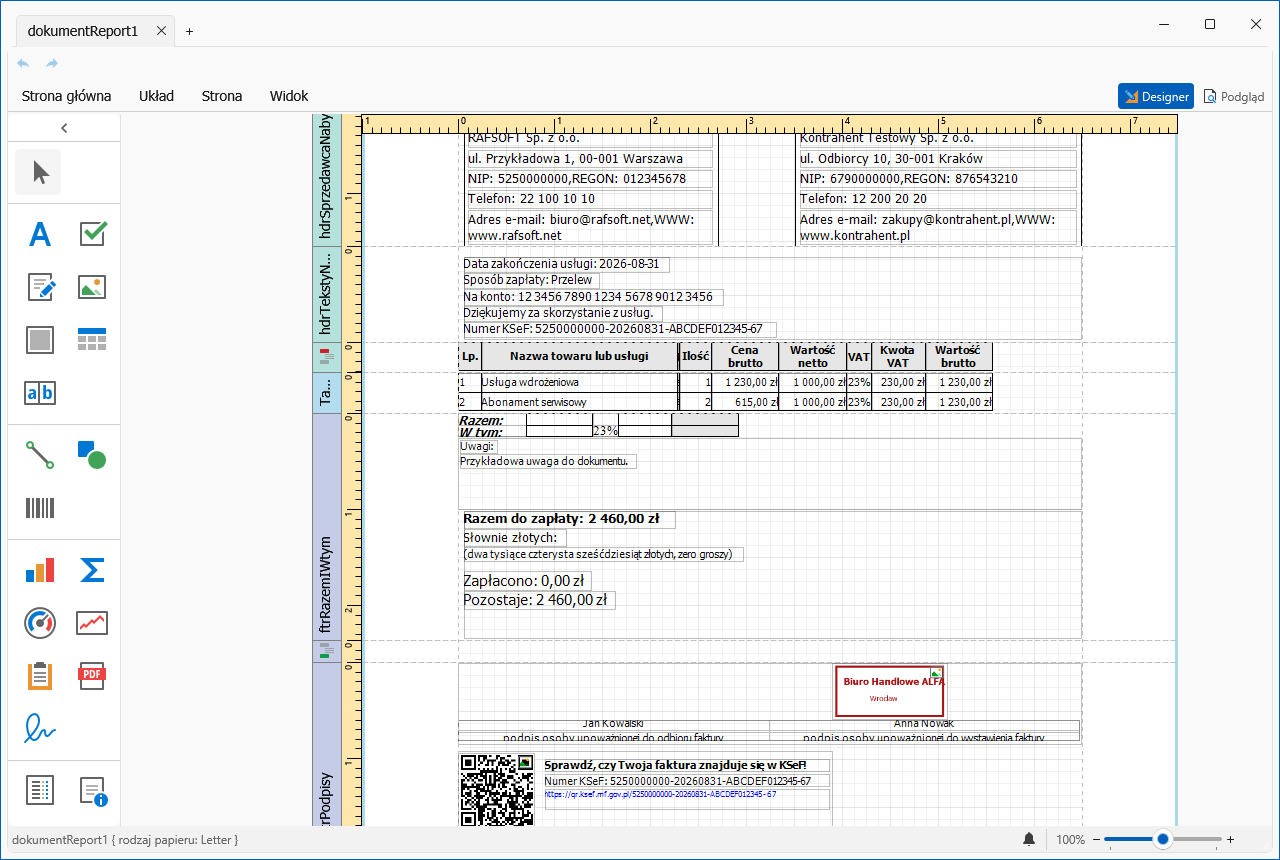Select the Check Box control tool
Viewport: 1280px width, 860px height.
click(x=92, y=234)
